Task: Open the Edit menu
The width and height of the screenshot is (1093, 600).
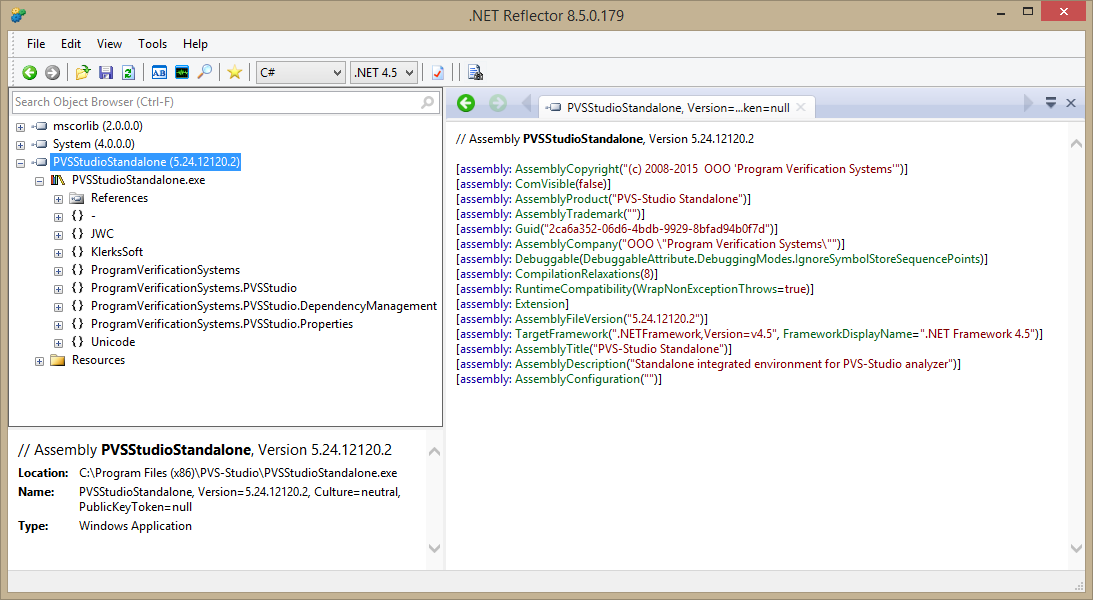Action: [x=71, y=44]
